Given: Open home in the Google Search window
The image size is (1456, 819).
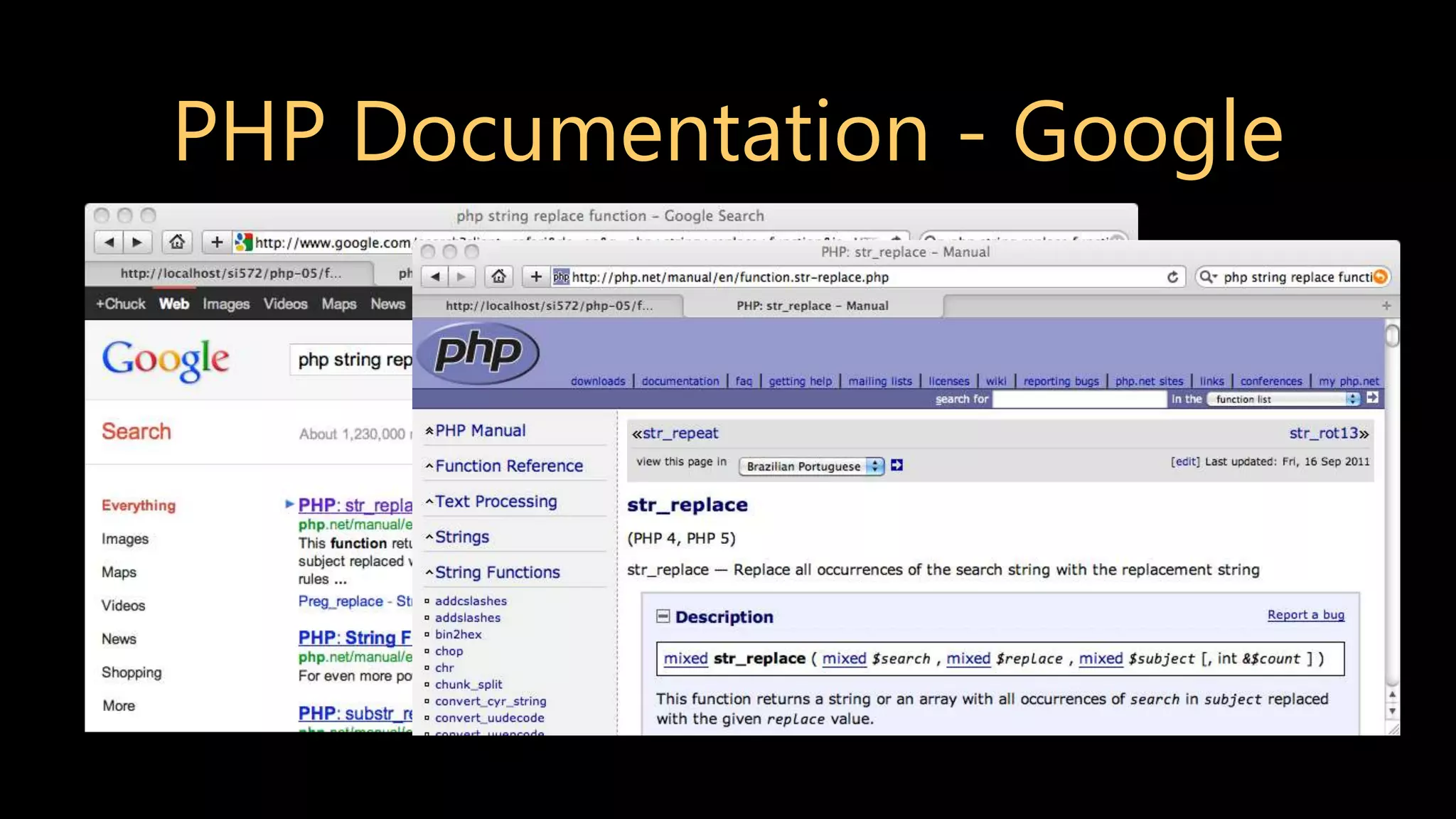Looking at the screenshot, I should 177,242.
